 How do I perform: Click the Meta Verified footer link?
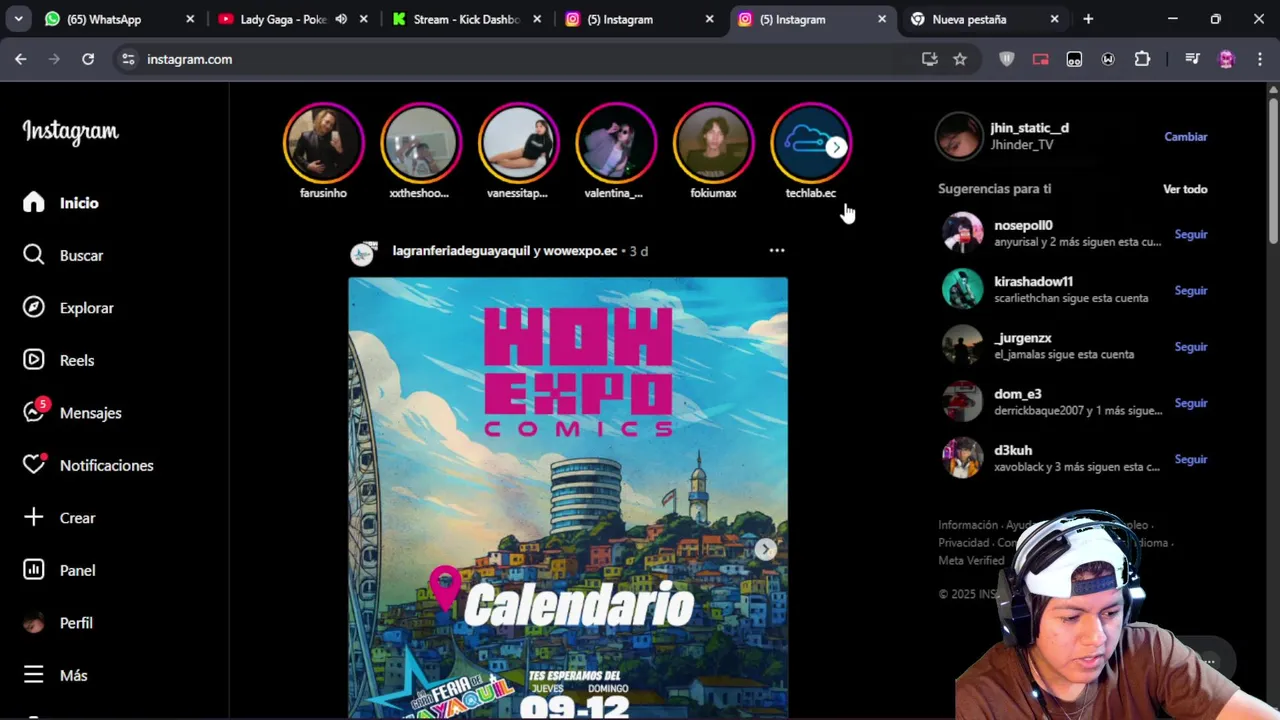(971, 561)
